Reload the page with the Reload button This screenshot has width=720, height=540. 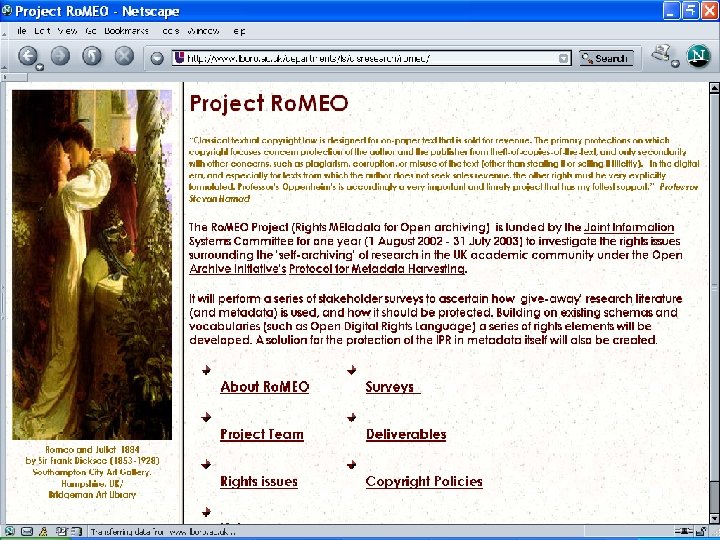tap(92, 56)
